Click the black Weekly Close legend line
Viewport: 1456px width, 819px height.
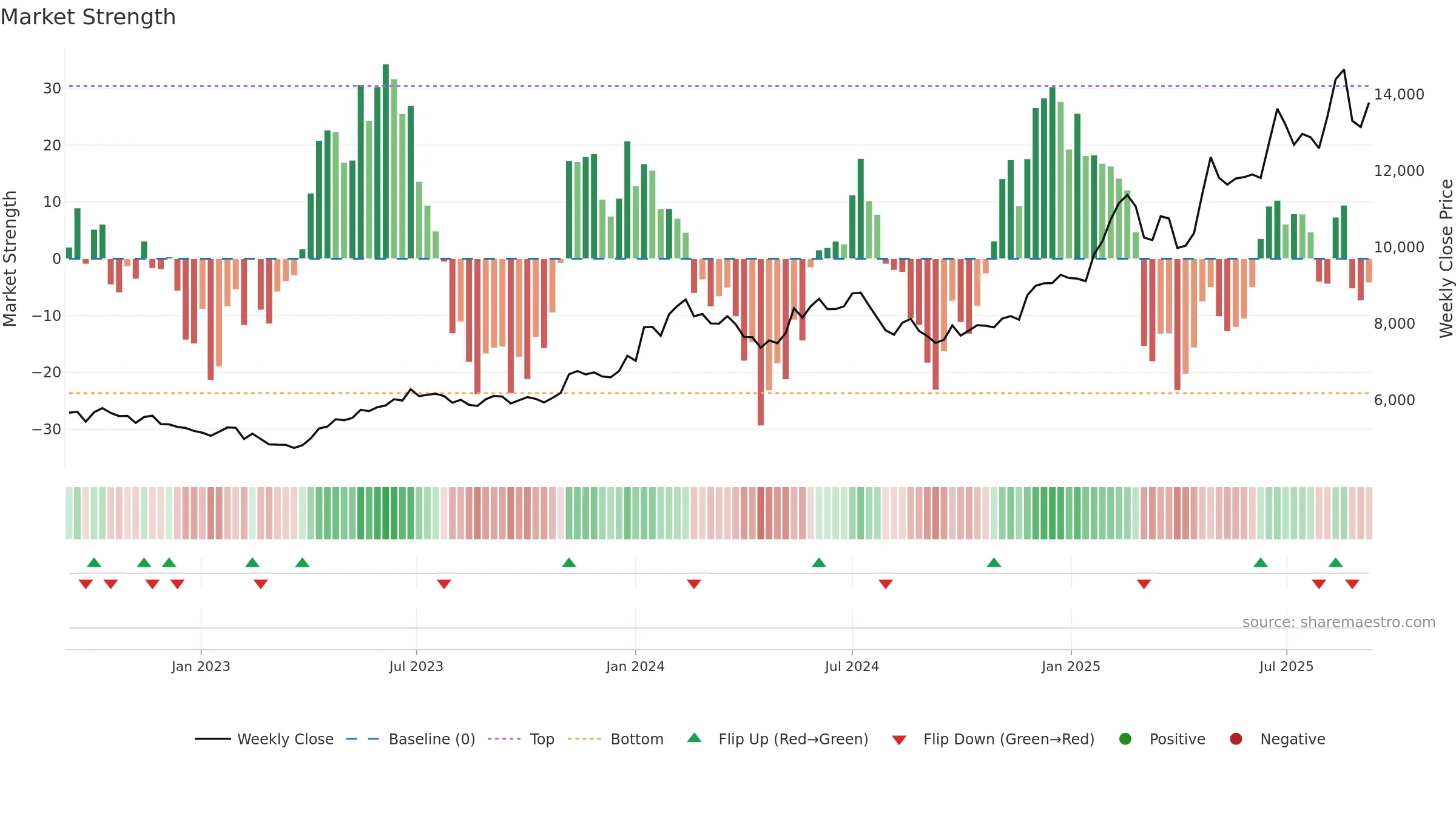point(213,739)
